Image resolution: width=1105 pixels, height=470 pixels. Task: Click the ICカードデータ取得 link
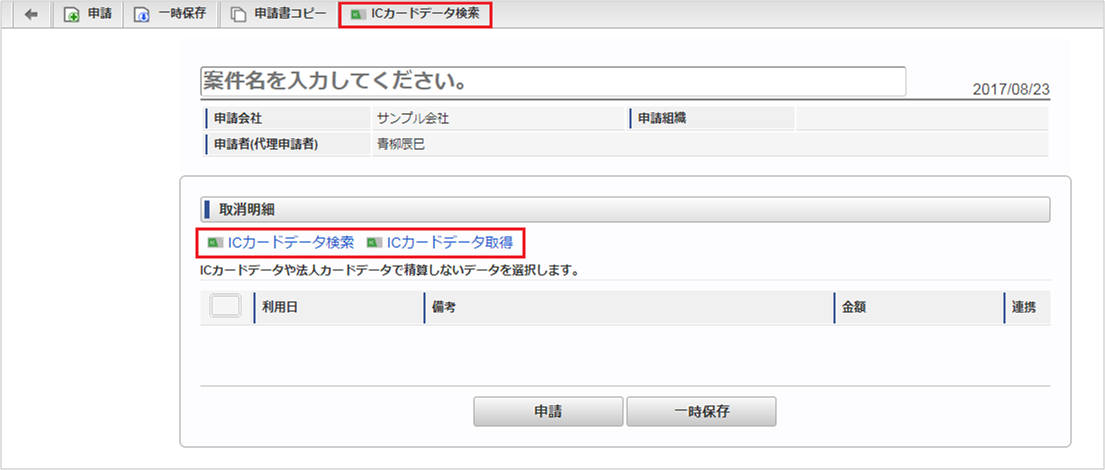(x=440, y=242)
